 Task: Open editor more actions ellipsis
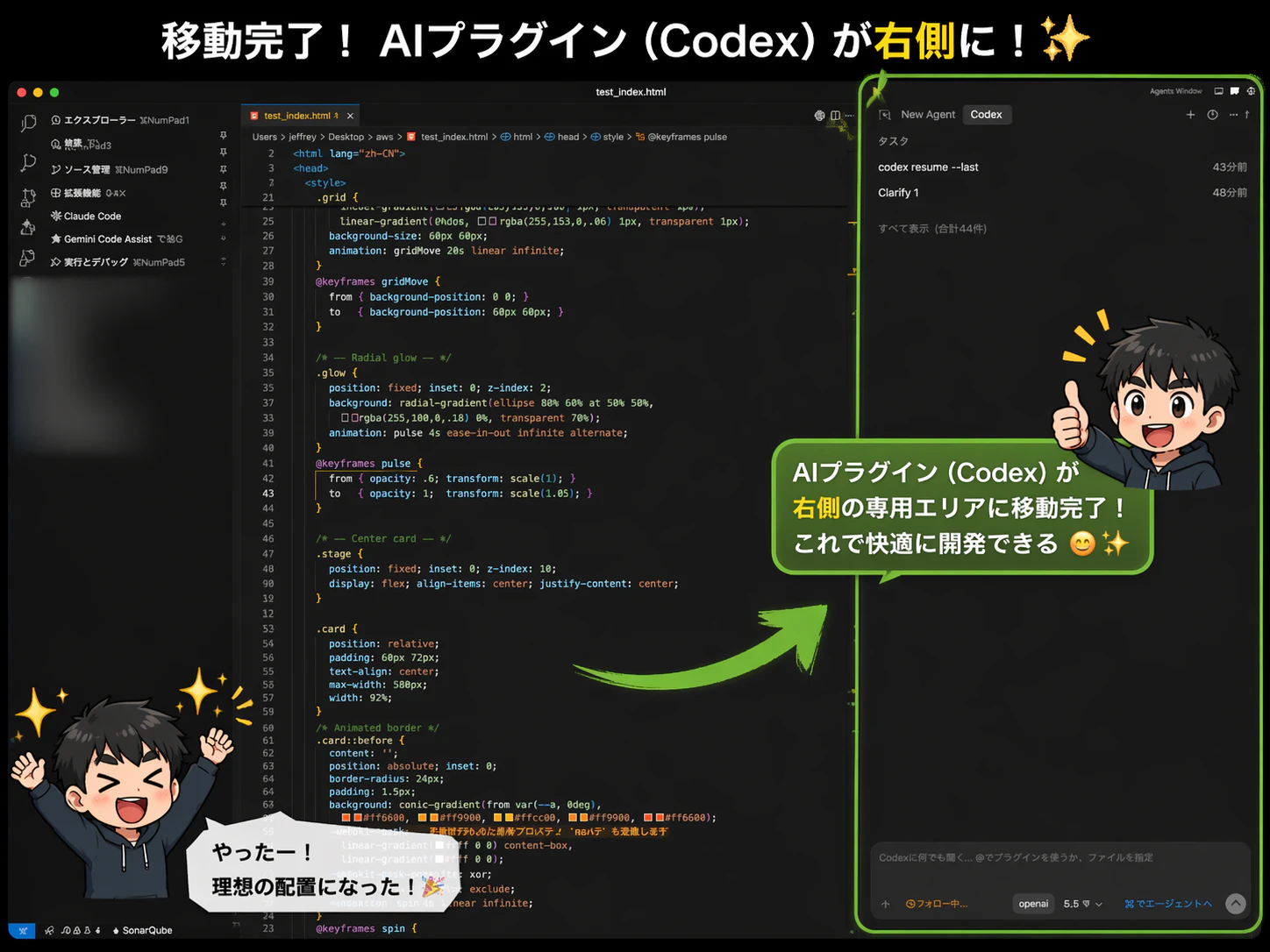coord(849,116)
